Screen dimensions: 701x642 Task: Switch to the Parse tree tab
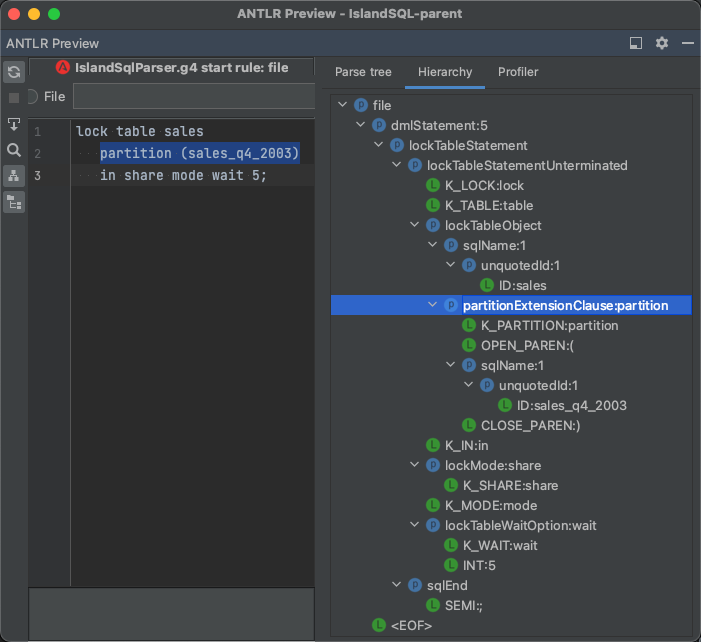coord(363,72)
